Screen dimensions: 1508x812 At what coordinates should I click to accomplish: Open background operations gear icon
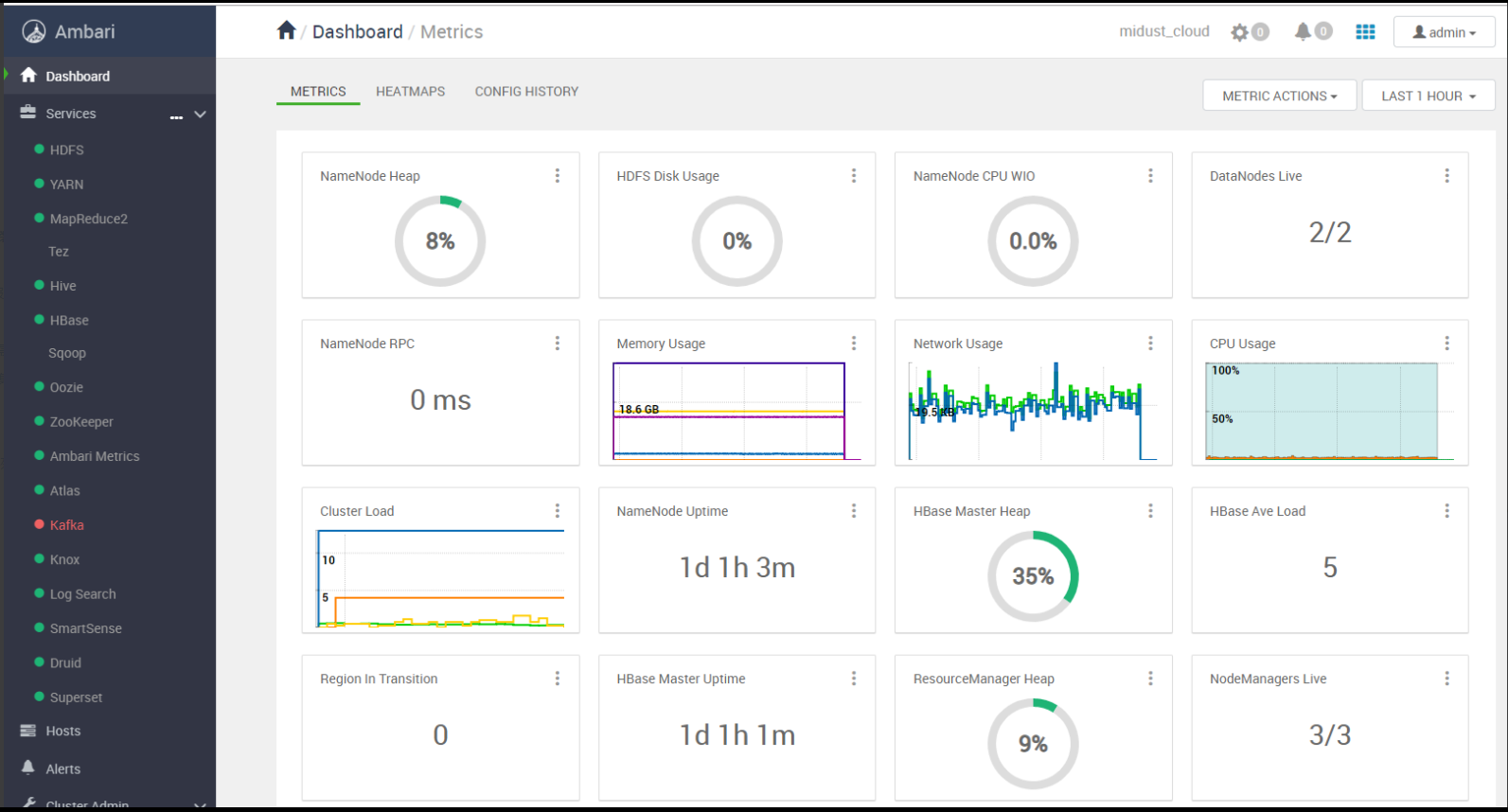tap(1239, 32)
